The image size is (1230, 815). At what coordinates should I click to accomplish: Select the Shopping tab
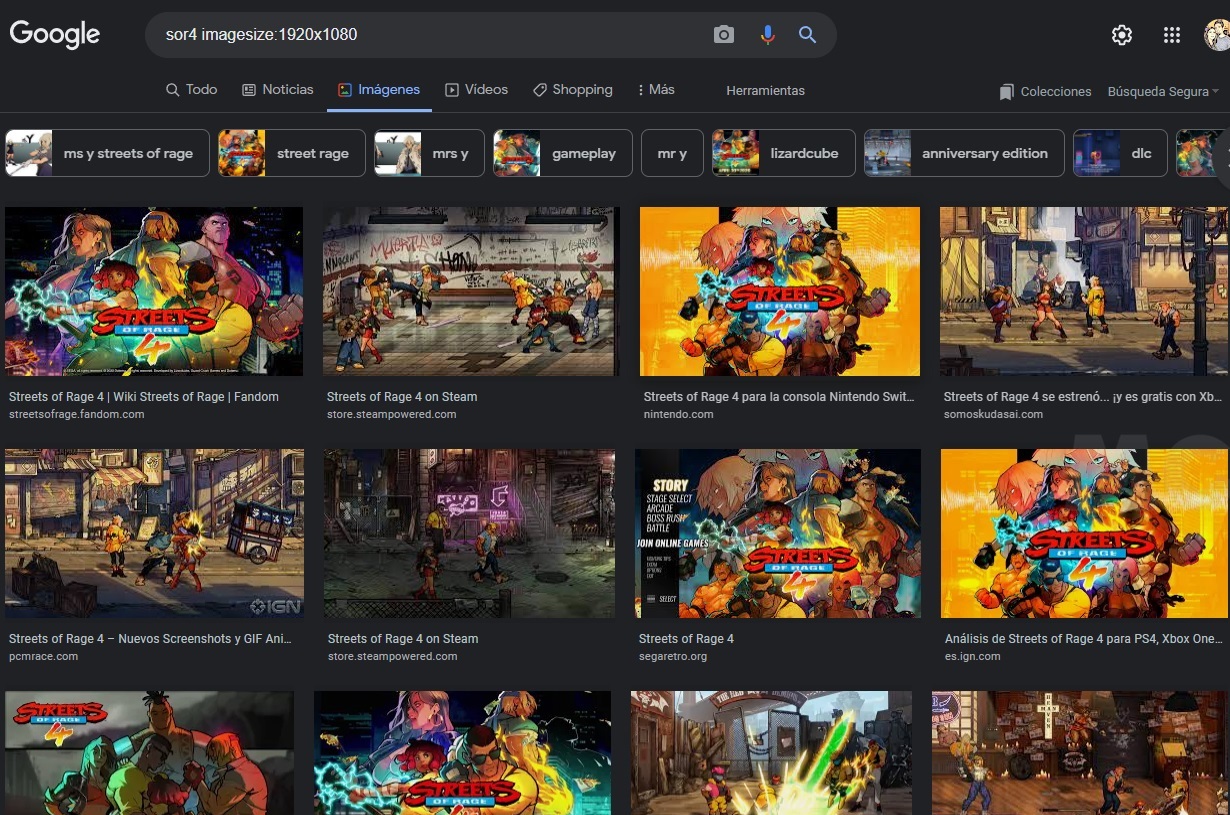click(x=573, y=90)
